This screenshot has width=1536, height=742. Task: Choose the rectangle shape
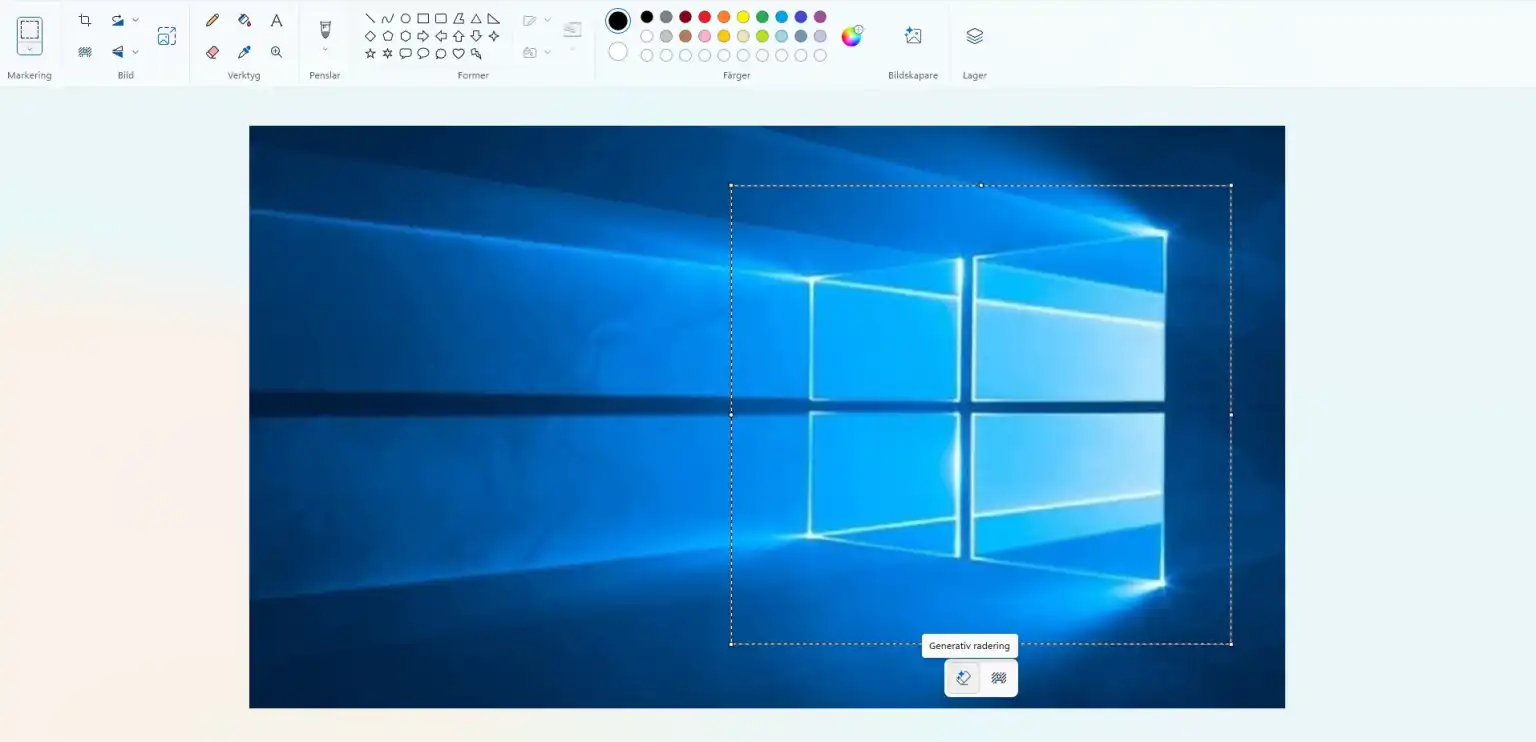(x=423, y=18)
